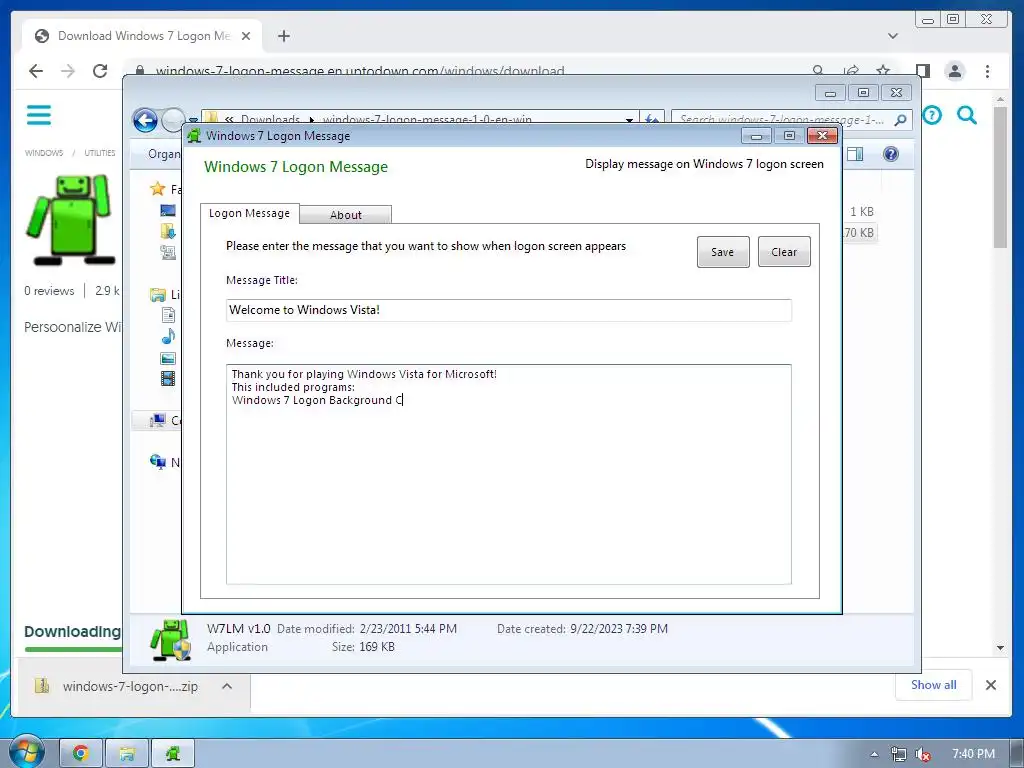Image resolution: width=1024 pixels, height=768 pixels.
Task: Click Chrome's back navigation arrow
Action: click(x=36, y=71)
